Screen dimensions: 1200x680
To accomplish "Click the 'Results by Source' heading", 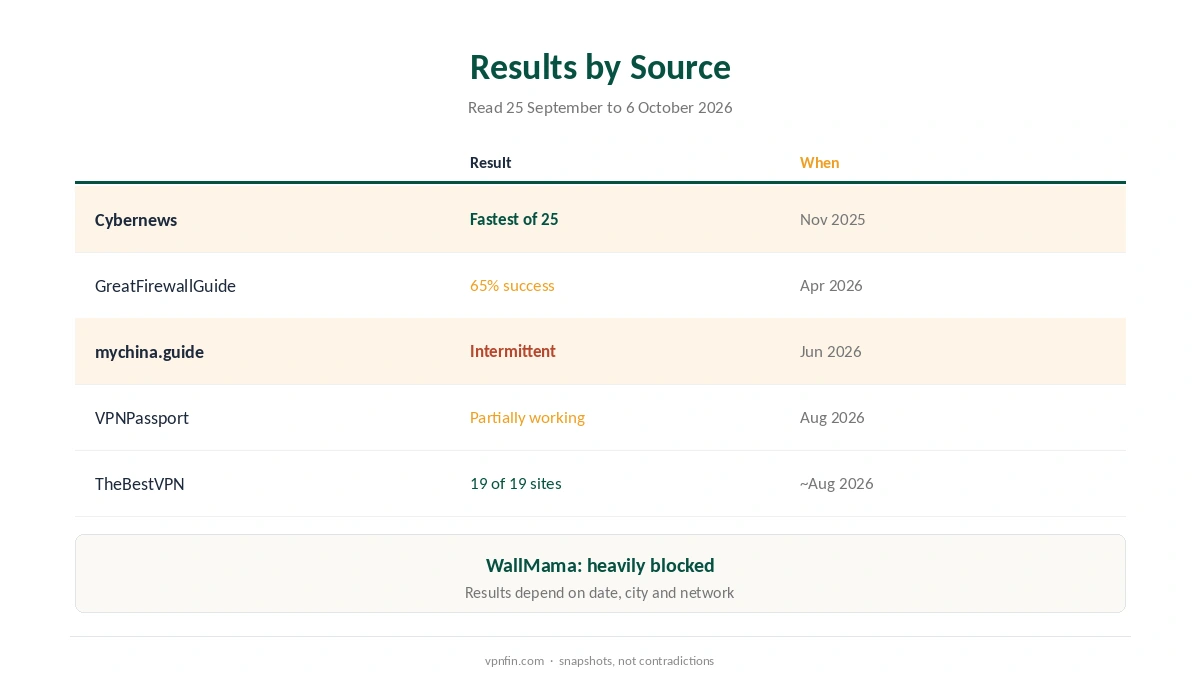I will coord(600,67).
